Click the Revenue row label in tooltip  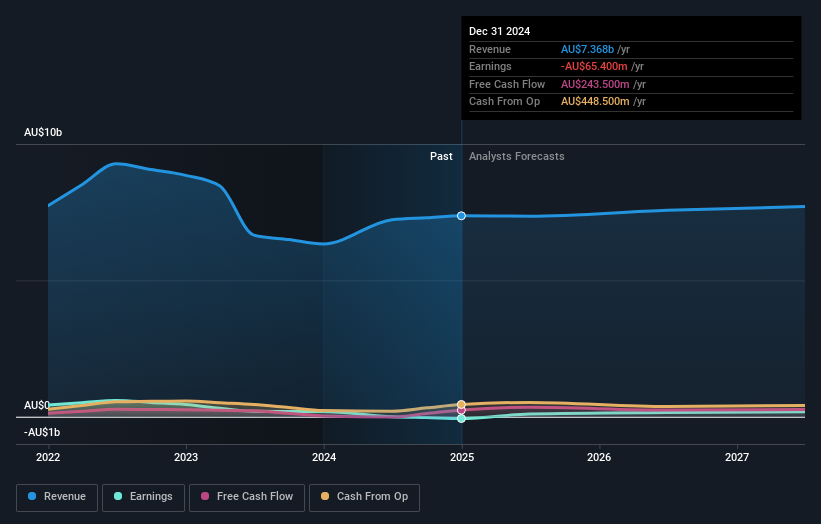coord(490,49)
